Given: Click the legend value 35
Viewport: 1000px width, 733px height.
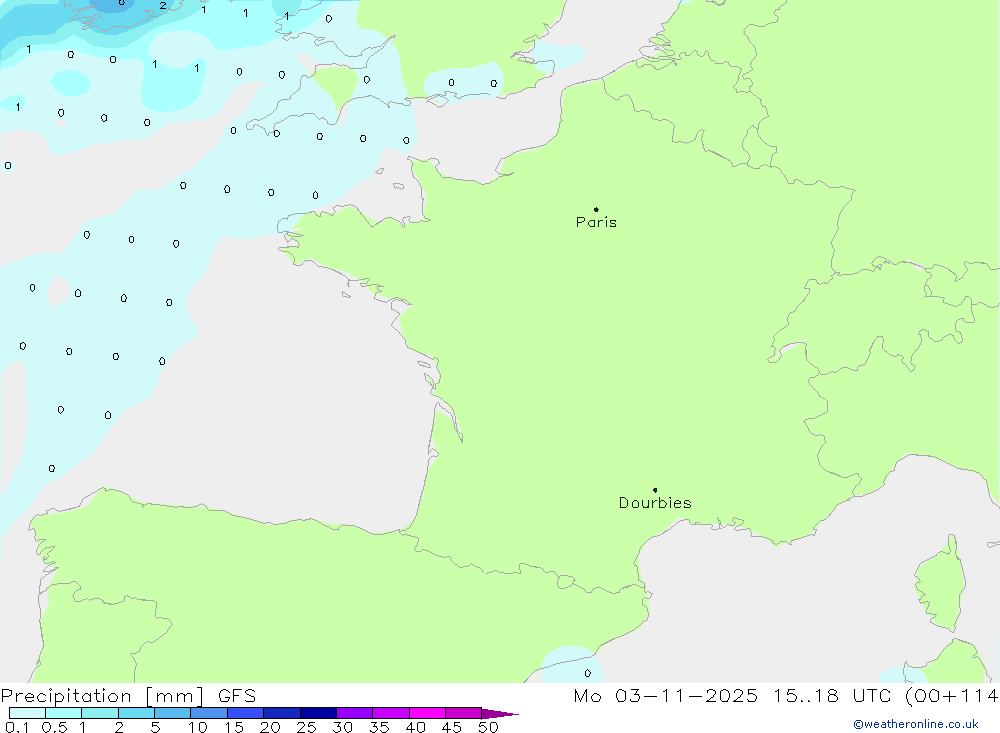Looking at the screenshot, I should coord(379,727).
